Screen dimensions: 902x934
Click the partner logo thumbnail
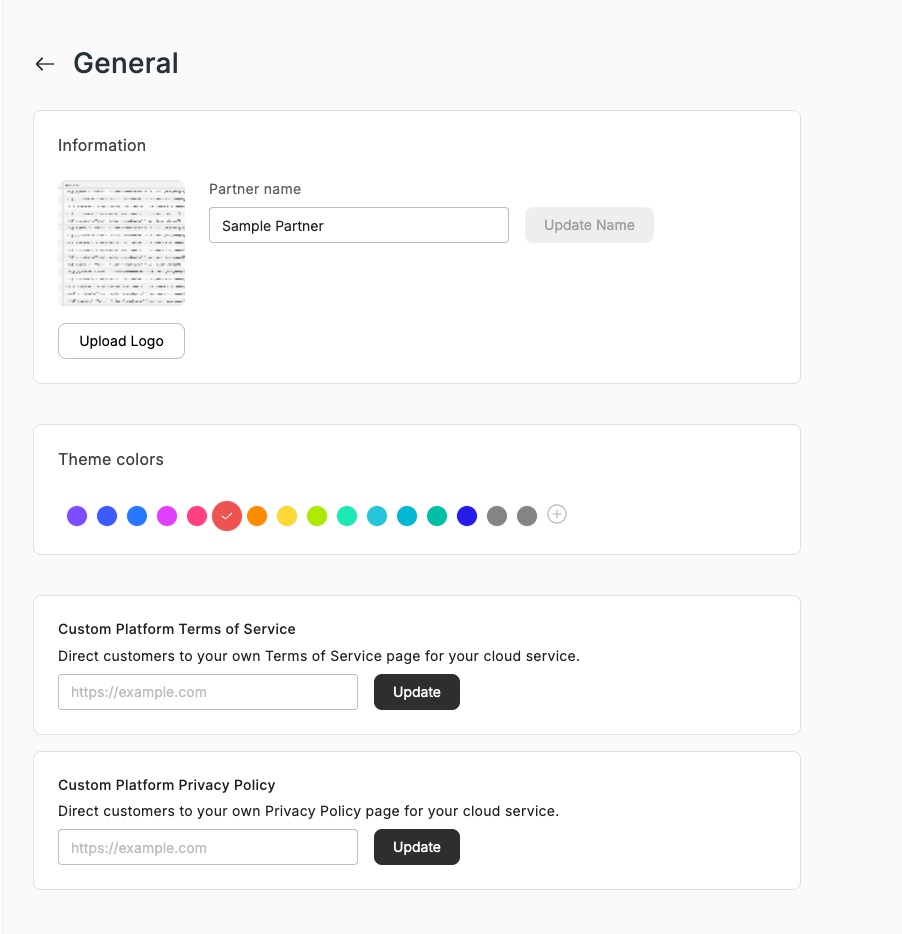(122, 243)
